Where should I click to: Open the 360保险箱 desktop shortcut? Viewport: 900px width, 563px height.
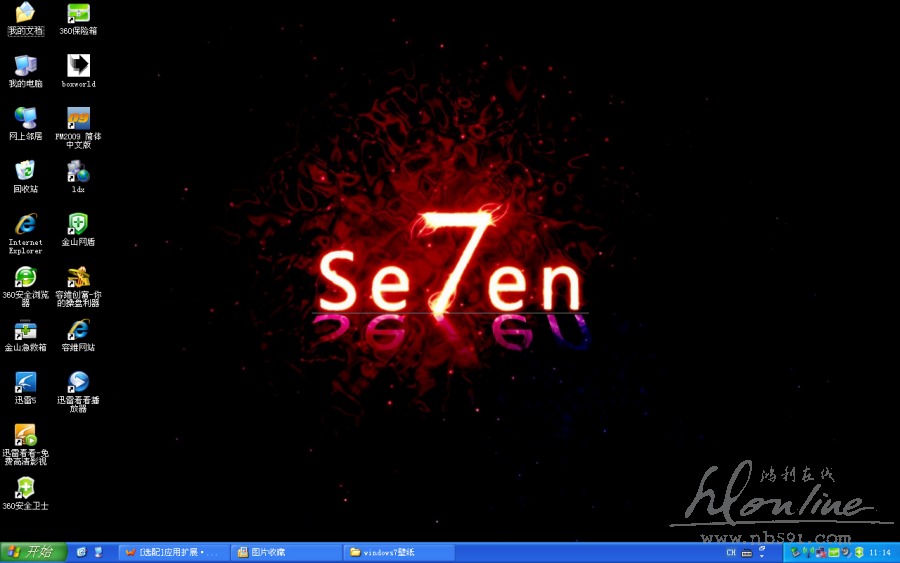(x=78, y=14)
